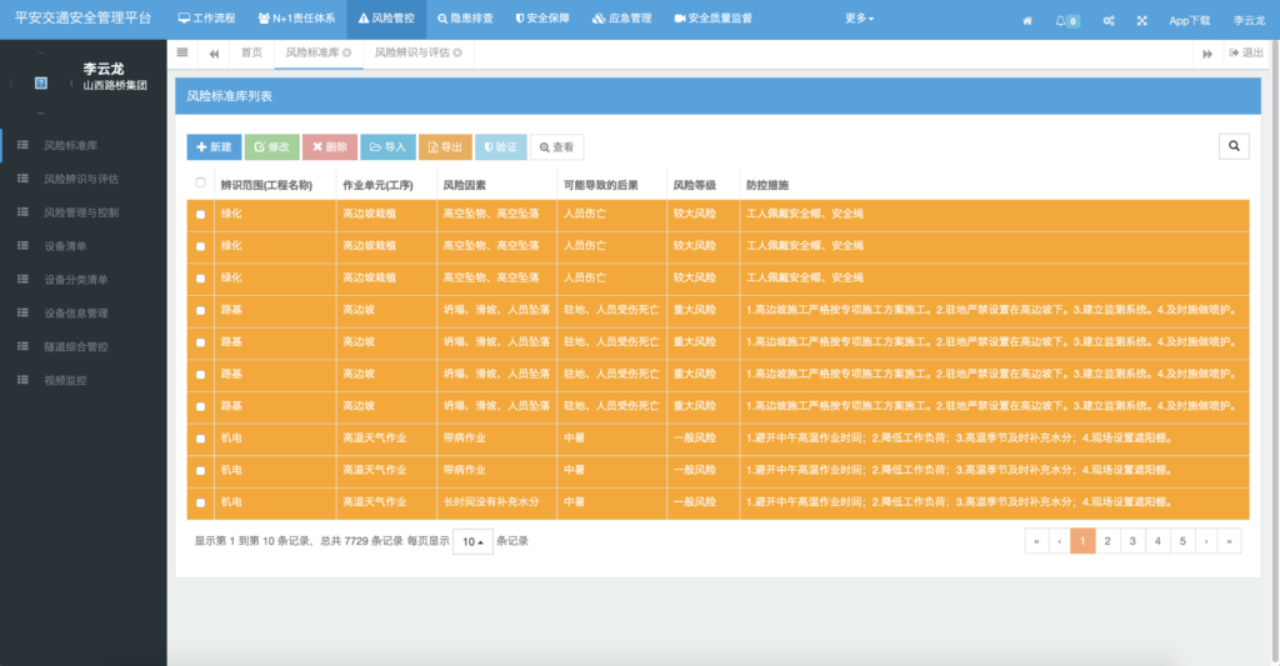Open the settings gears icon

[1108, 20]
